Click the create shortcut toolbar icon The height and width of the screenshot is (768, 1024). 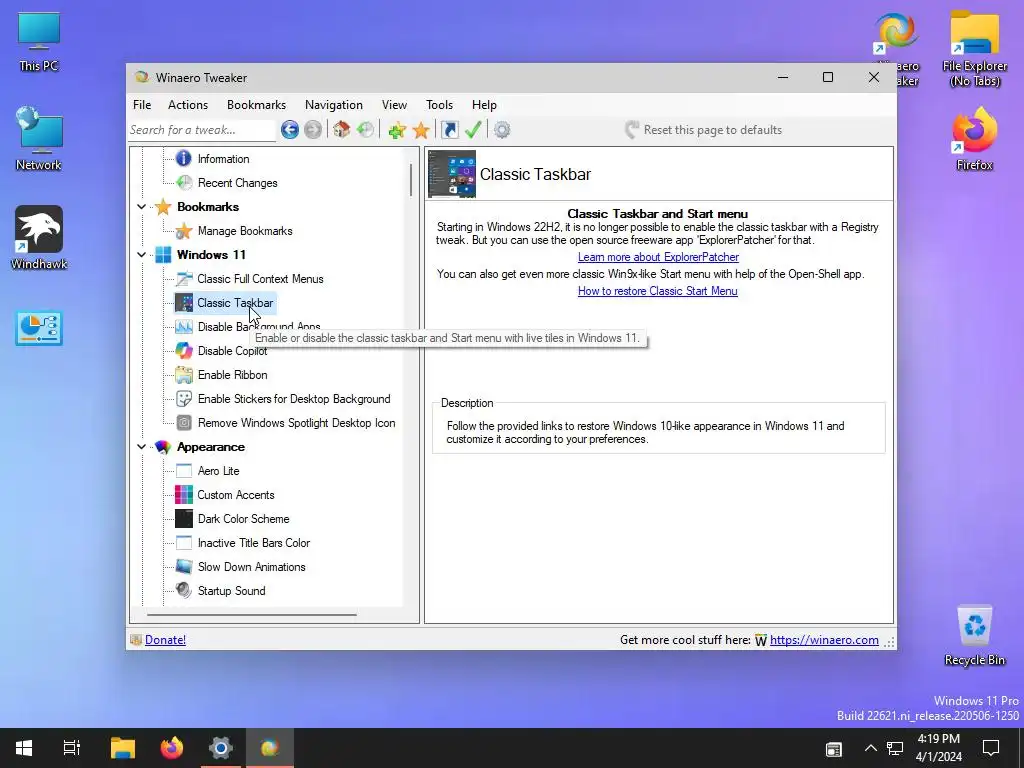450,130
